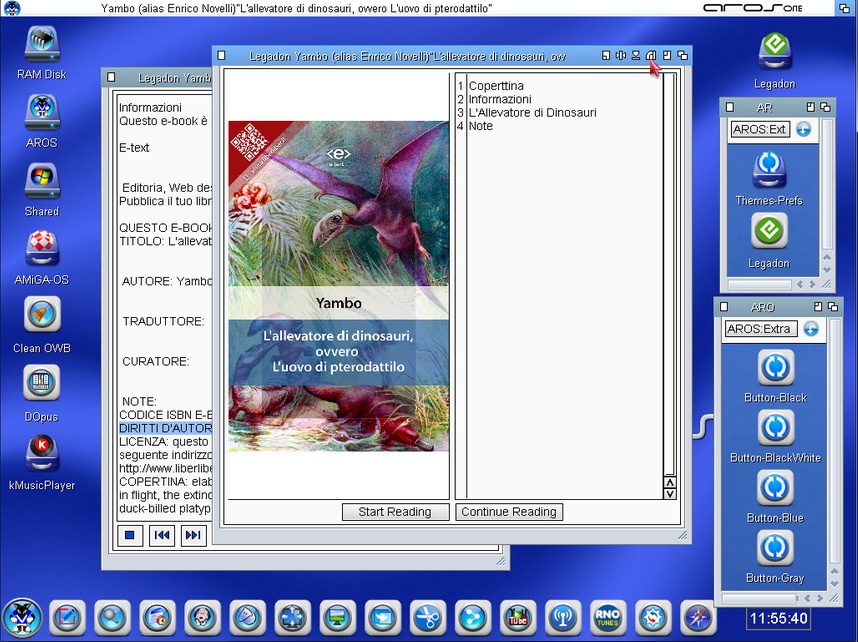The width and height of the screenshot is (858, 642).
Task: Open the AMiGA-OS desktop icon
Action: click(x=42, y=250)
